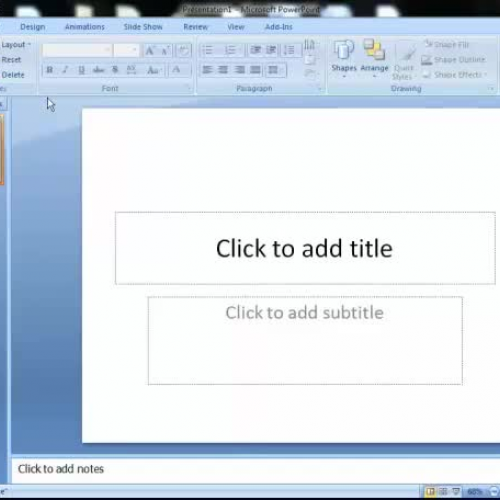This screenshot has width=500, height=500.
Task: Center the text
Action: tap(223, 70)
